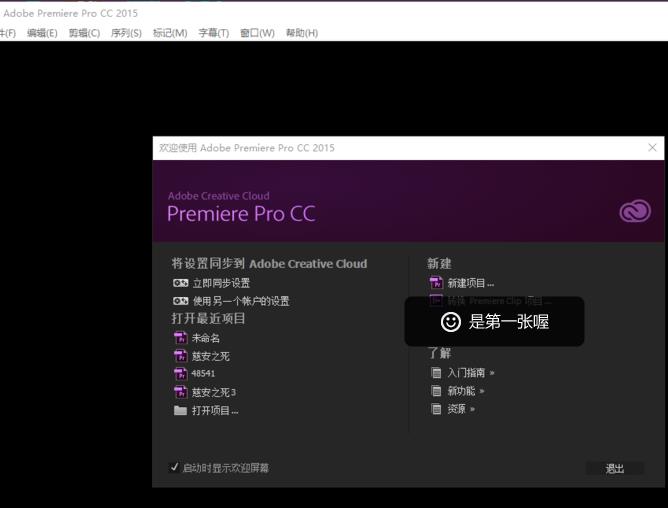Click project file icon next to 慈安之死3
Viewport: 668px width, 508px height.
pos(181,392)
